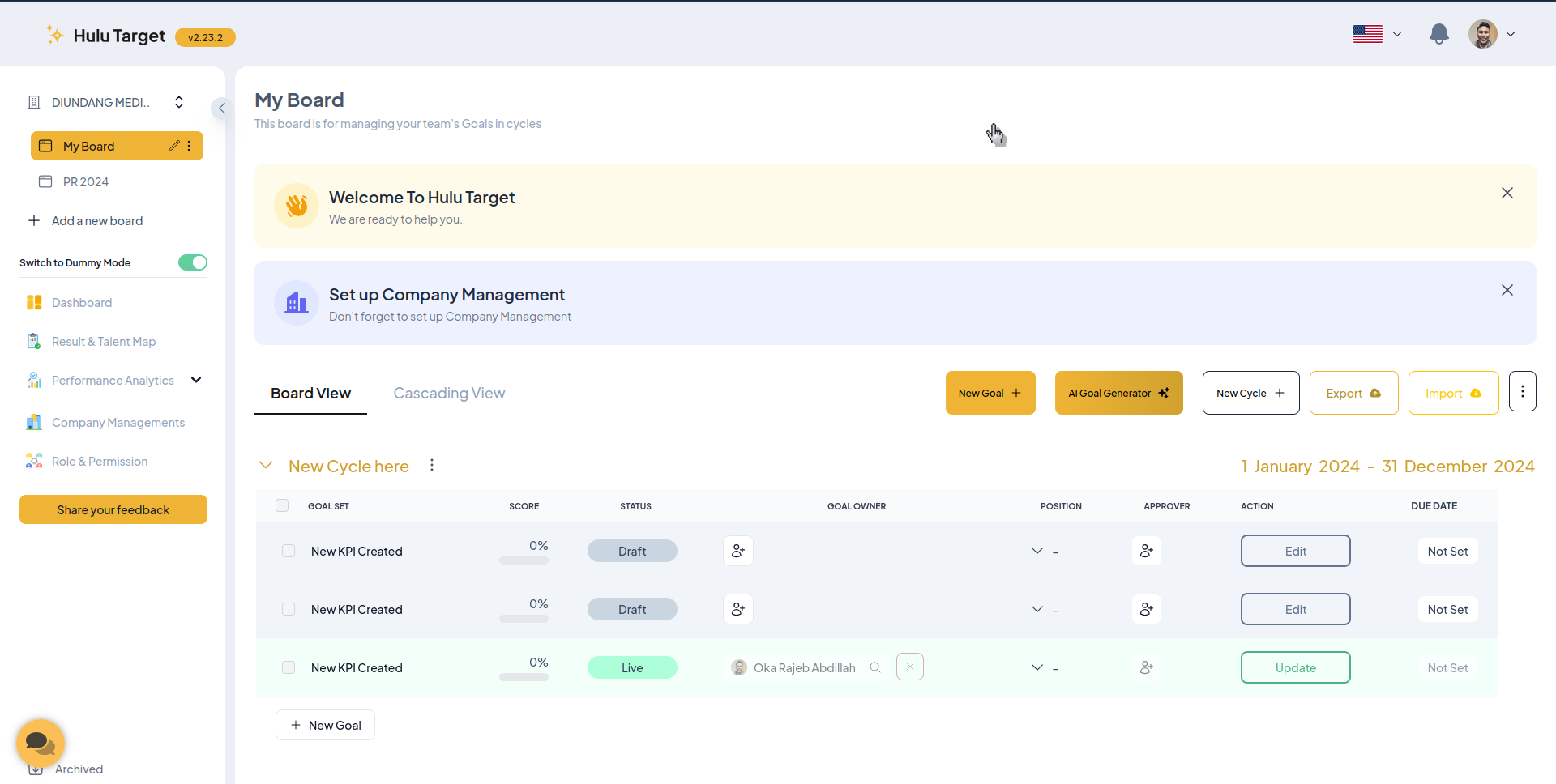The height and width of the screenshot is (784, 1556).
Task: Click Share your feedback button
Action: tap(113, 509)
